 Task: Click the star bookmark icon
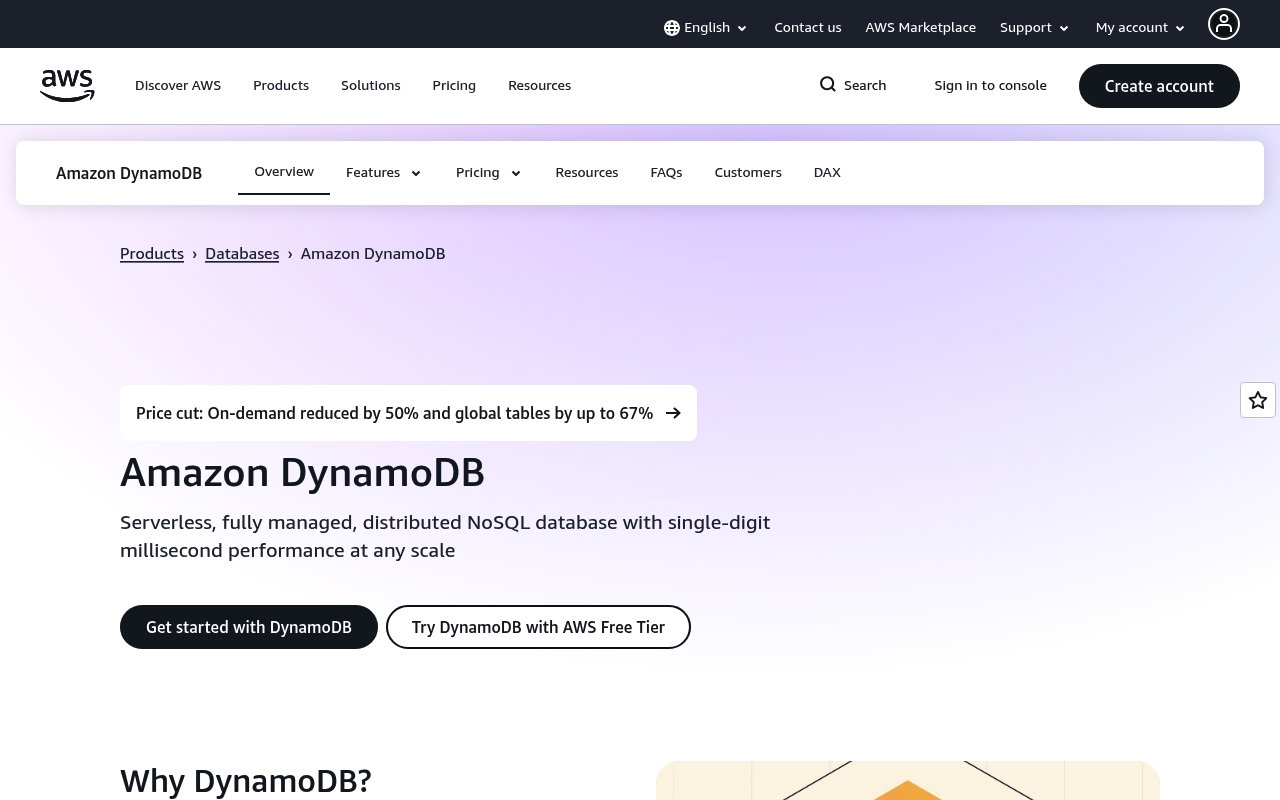coord(1257,400)
